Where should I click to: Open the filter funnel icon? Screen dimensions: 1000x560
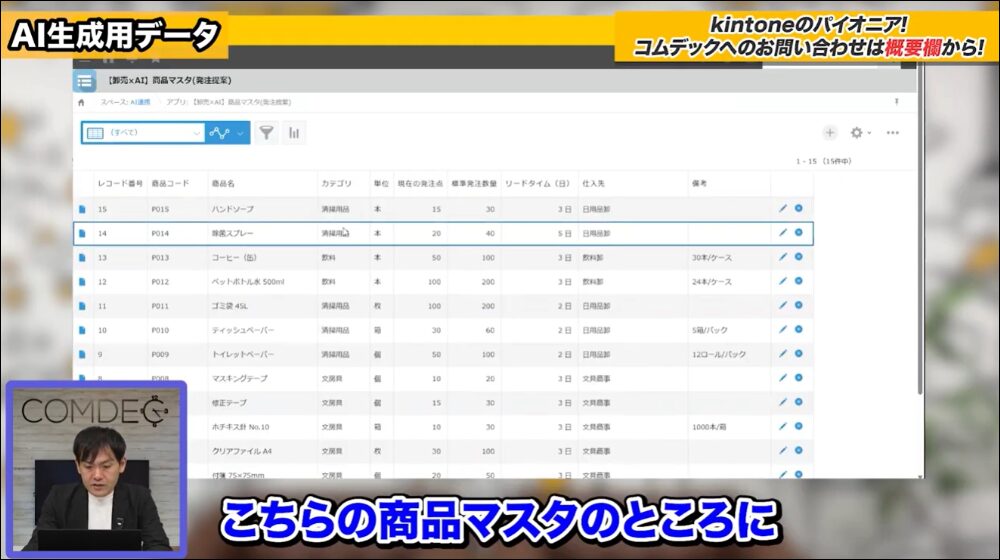(x=266, y=132)
